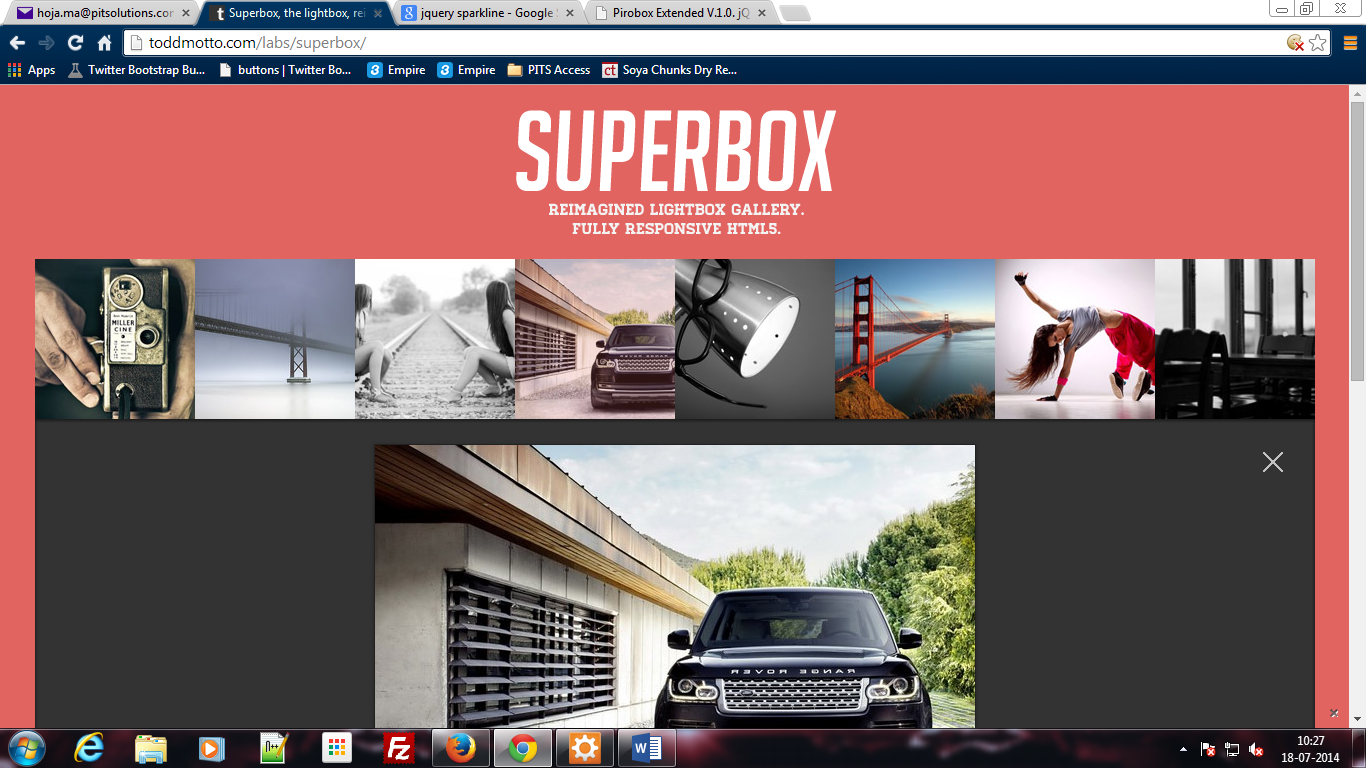
Task: Click the scrollbar down arrow
Action: pos(1357,720)
